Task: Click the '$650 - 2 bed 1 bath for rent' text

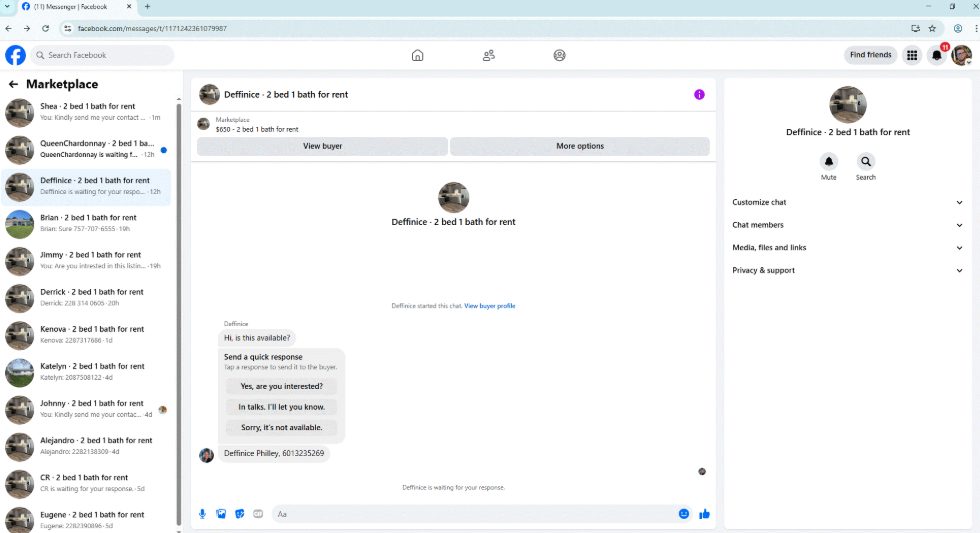Action: (x=257, y=129)
